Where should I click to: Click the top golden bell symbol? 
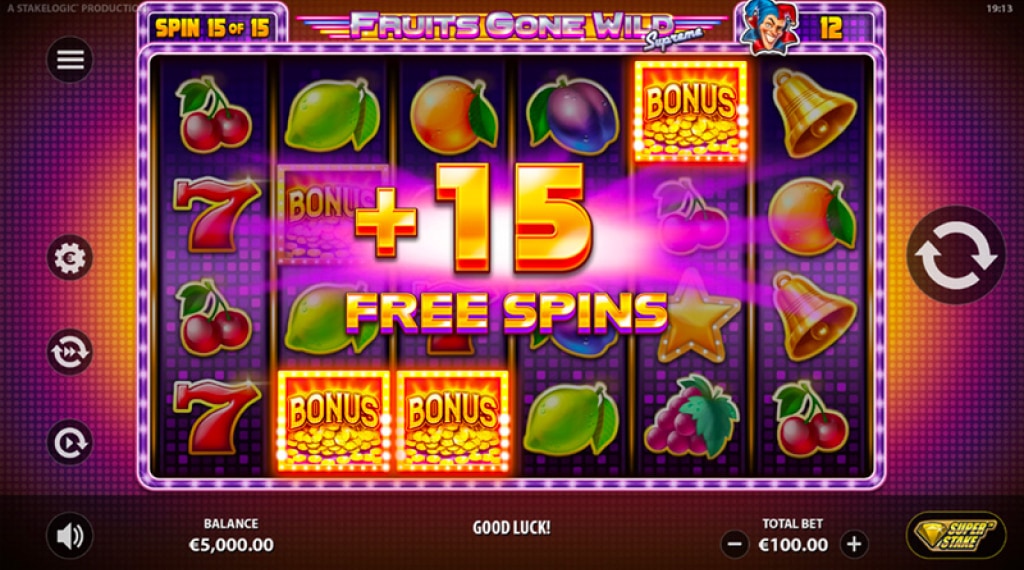(x=810, y=112)
